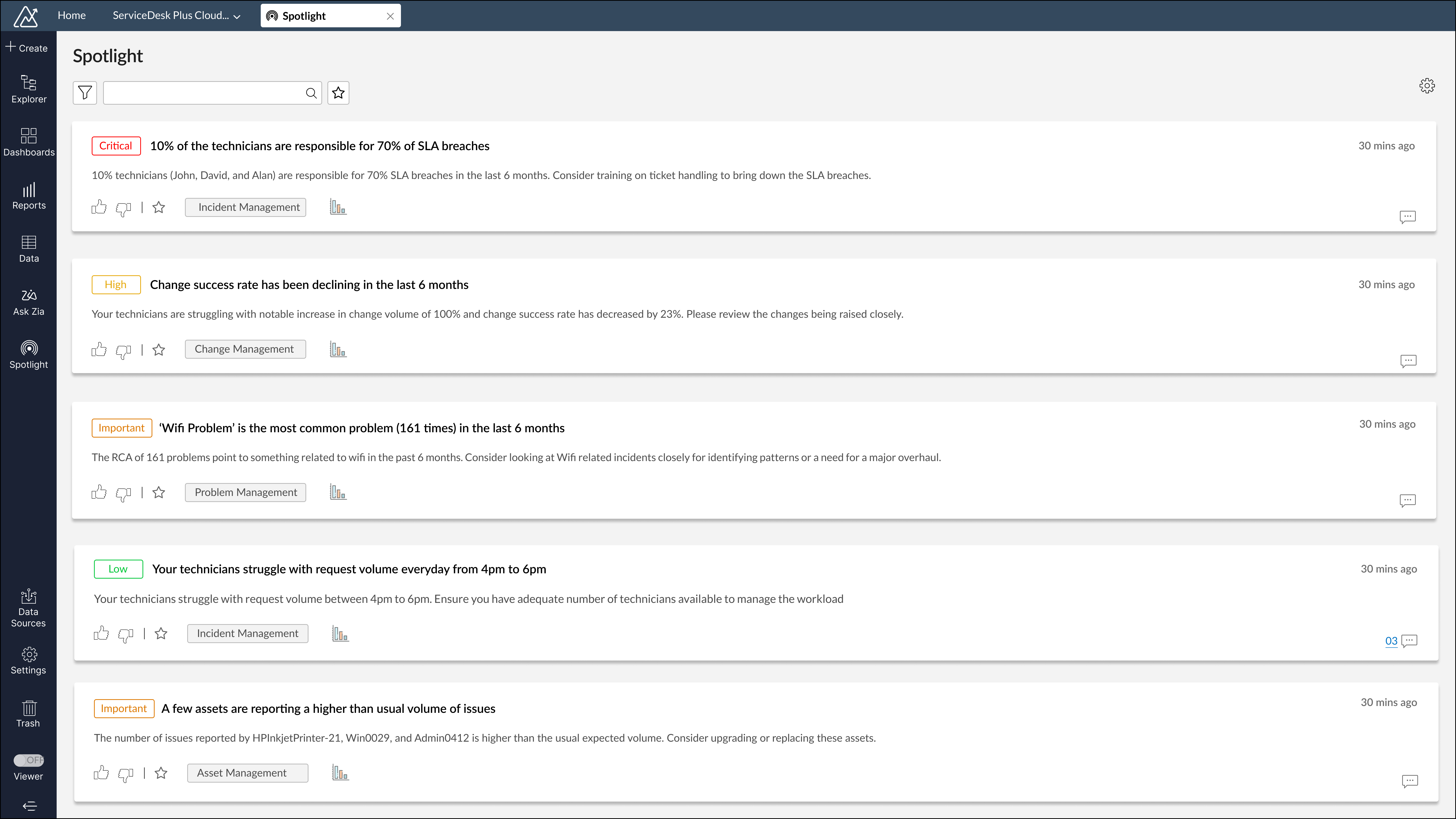Click the Spotlight settings gear icon
This screenshot has width=1456, height=819.
click(1427, 86)
